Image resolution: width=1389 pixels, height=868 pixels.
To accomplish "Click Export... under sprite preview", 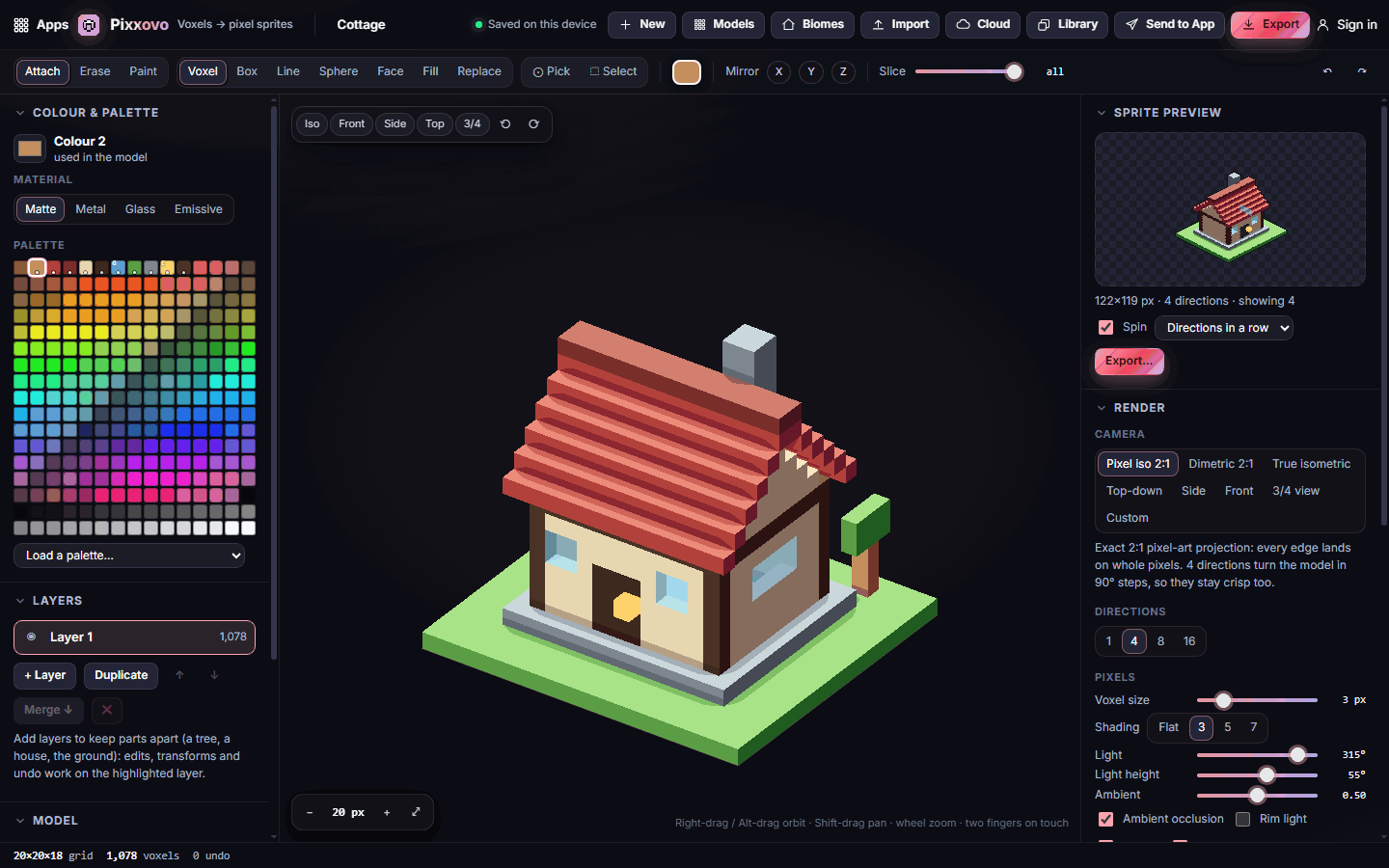I will pos(1129,361).
